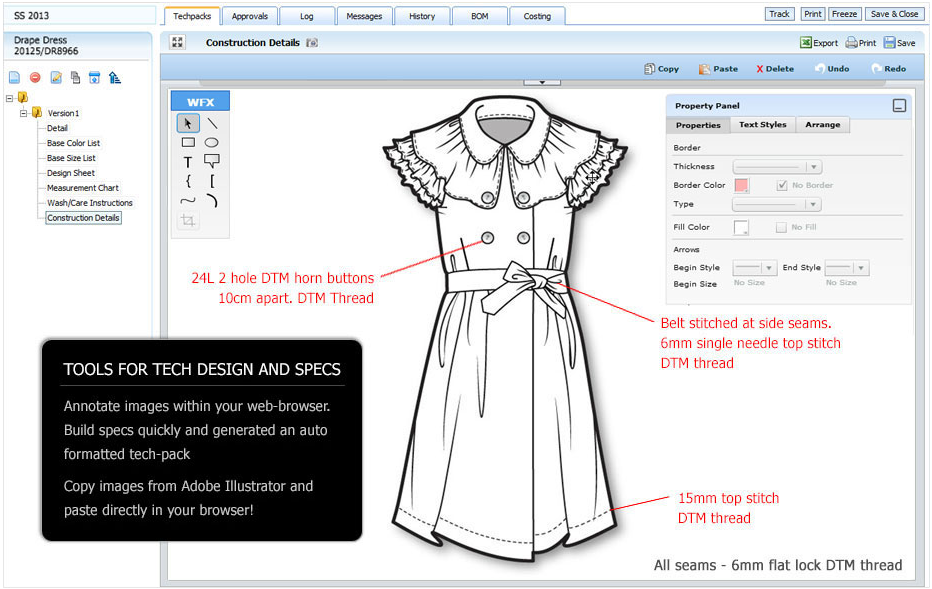Collapse the toolbar using the top arrow handle
Screen dimensions: 932x589
542,82
